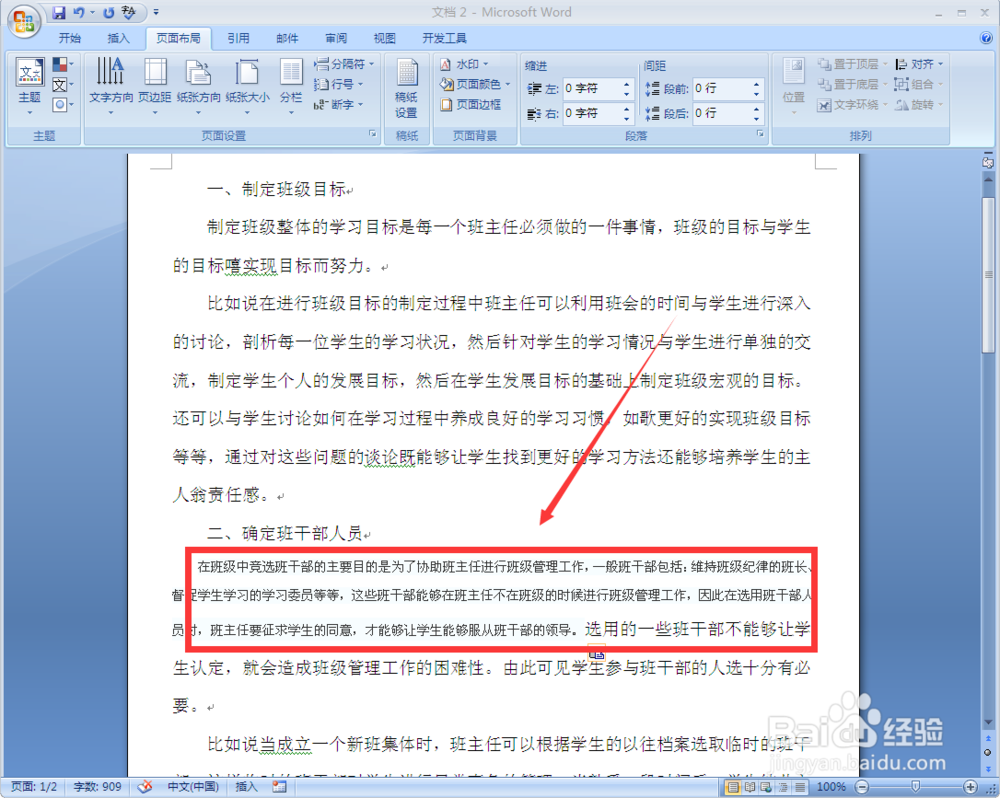Click 页面: 1/2 in status bar

click(34, 787)
